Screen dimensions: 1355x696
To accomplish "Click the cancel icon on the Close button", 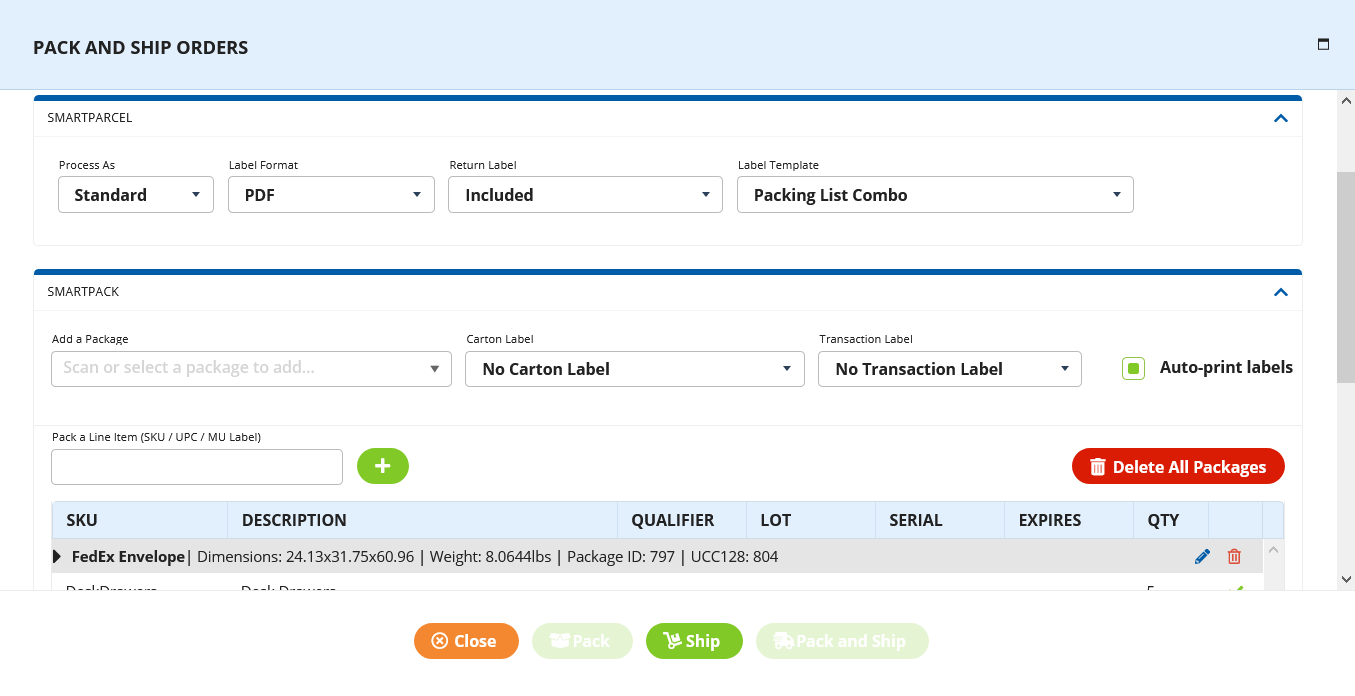I will [x=441, y=641].
